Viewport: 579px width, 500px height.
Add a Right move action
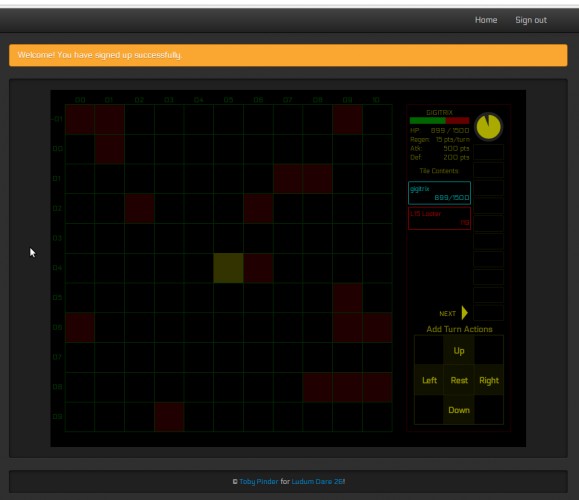pos(489,380)
